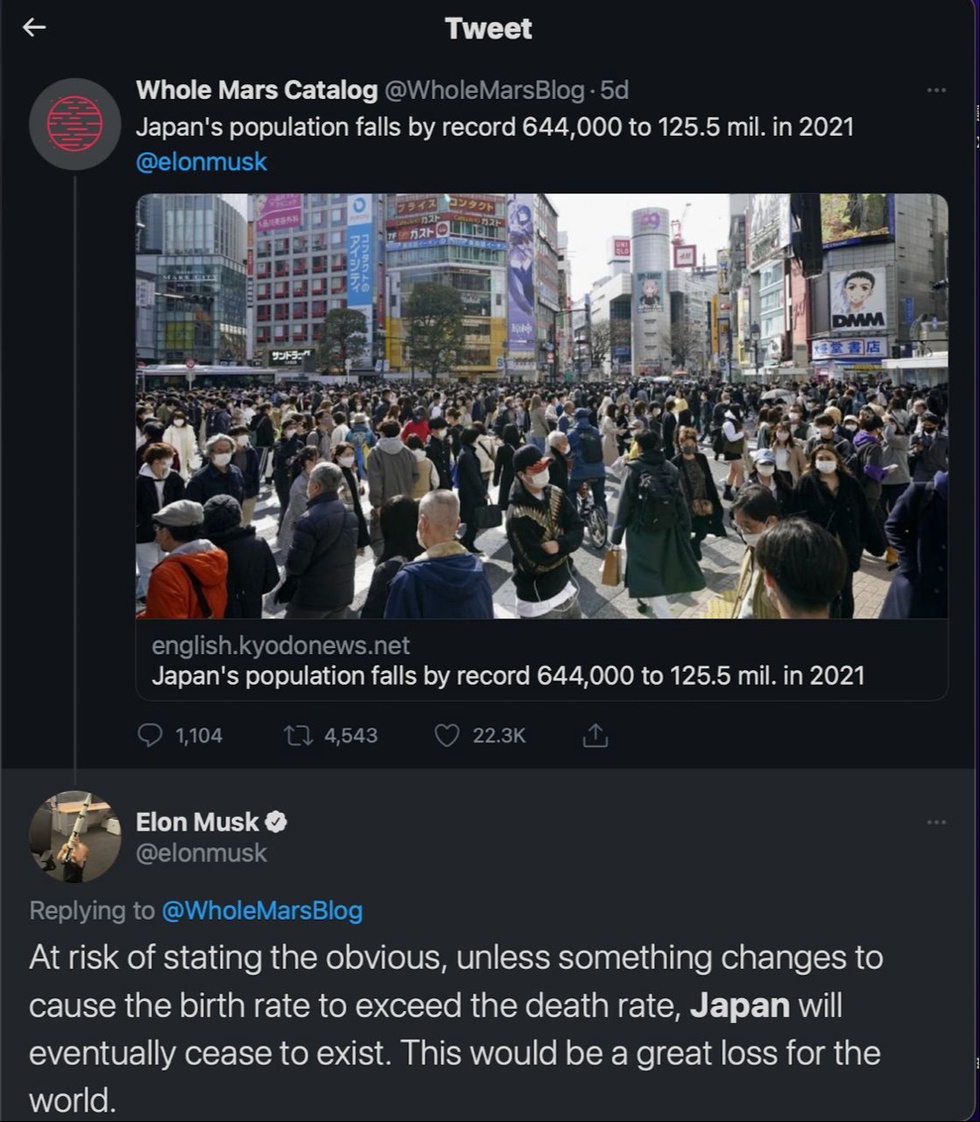Screen dimensions: 980x1122
Task: Open Elon Musk's profile picture
Action: [x=75, y=836]
